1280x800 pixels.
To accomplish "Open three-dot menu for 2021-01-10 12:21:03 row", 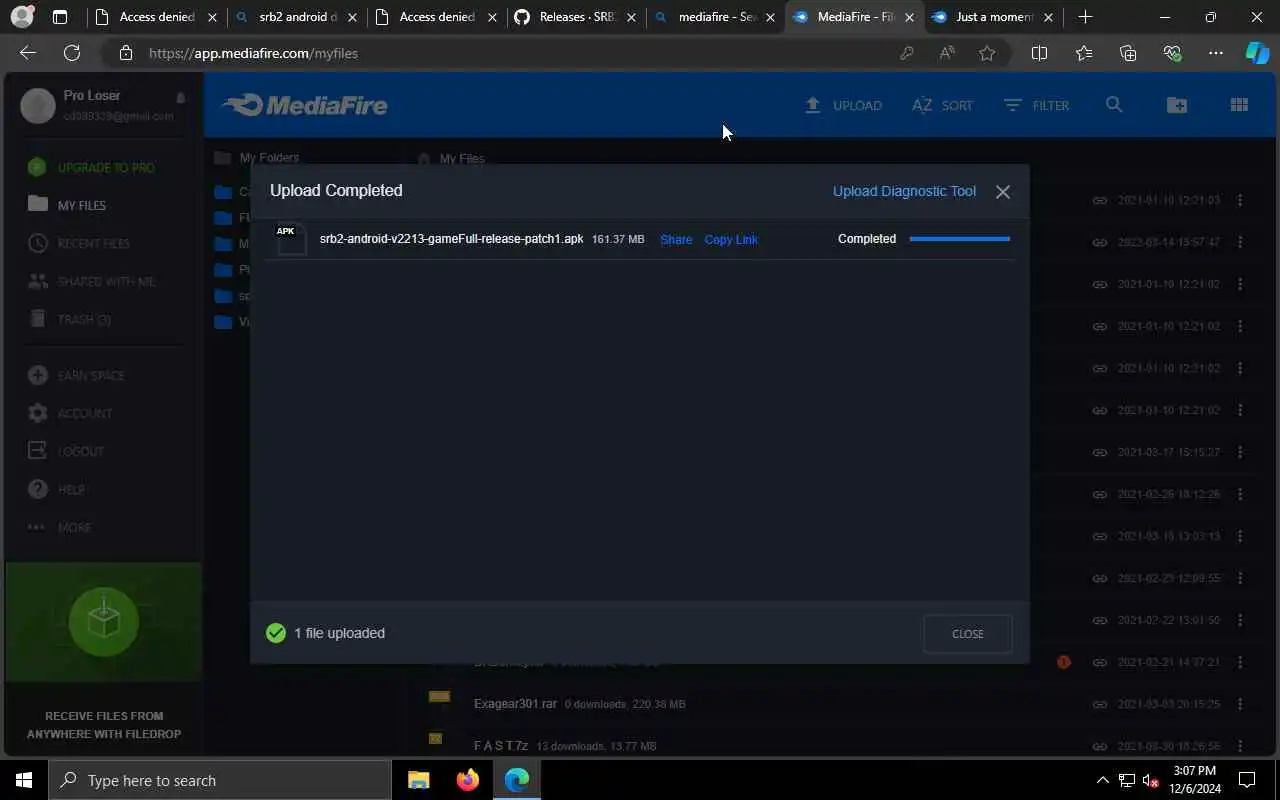I will tap(1240, 200).
